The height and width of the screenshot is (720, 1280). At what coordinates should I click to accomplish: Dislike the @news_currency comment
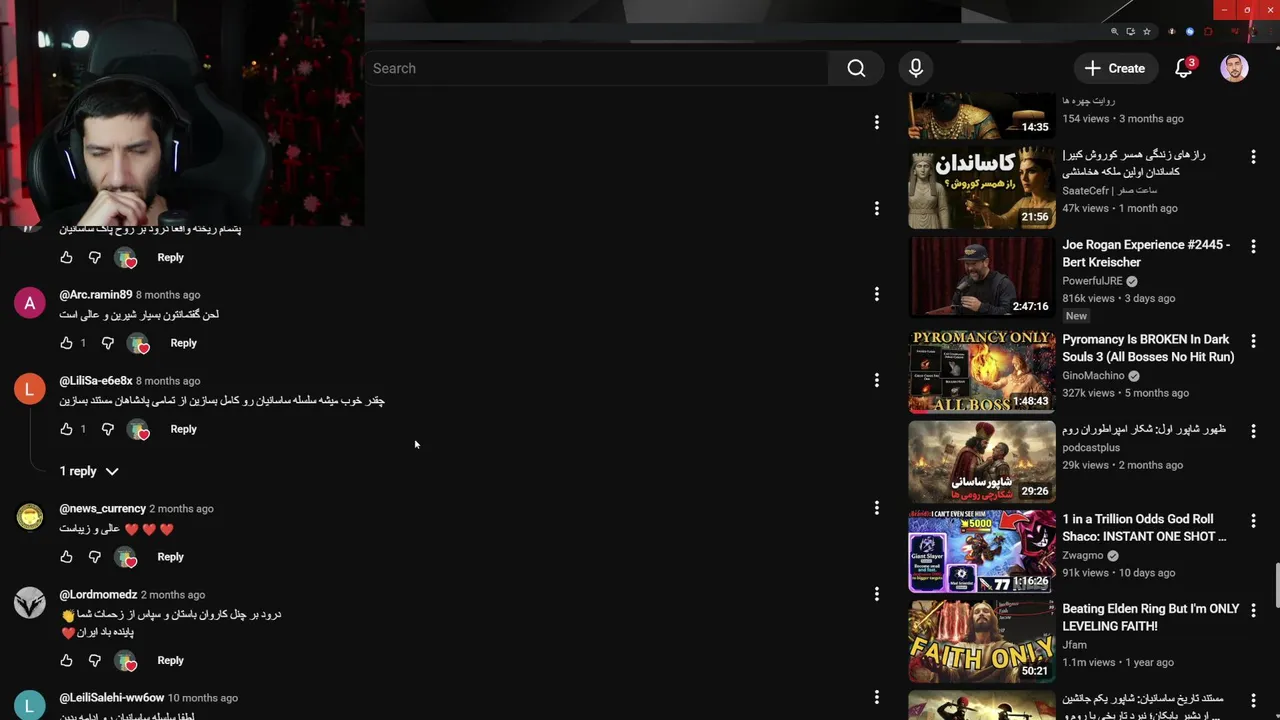point(95,557)
